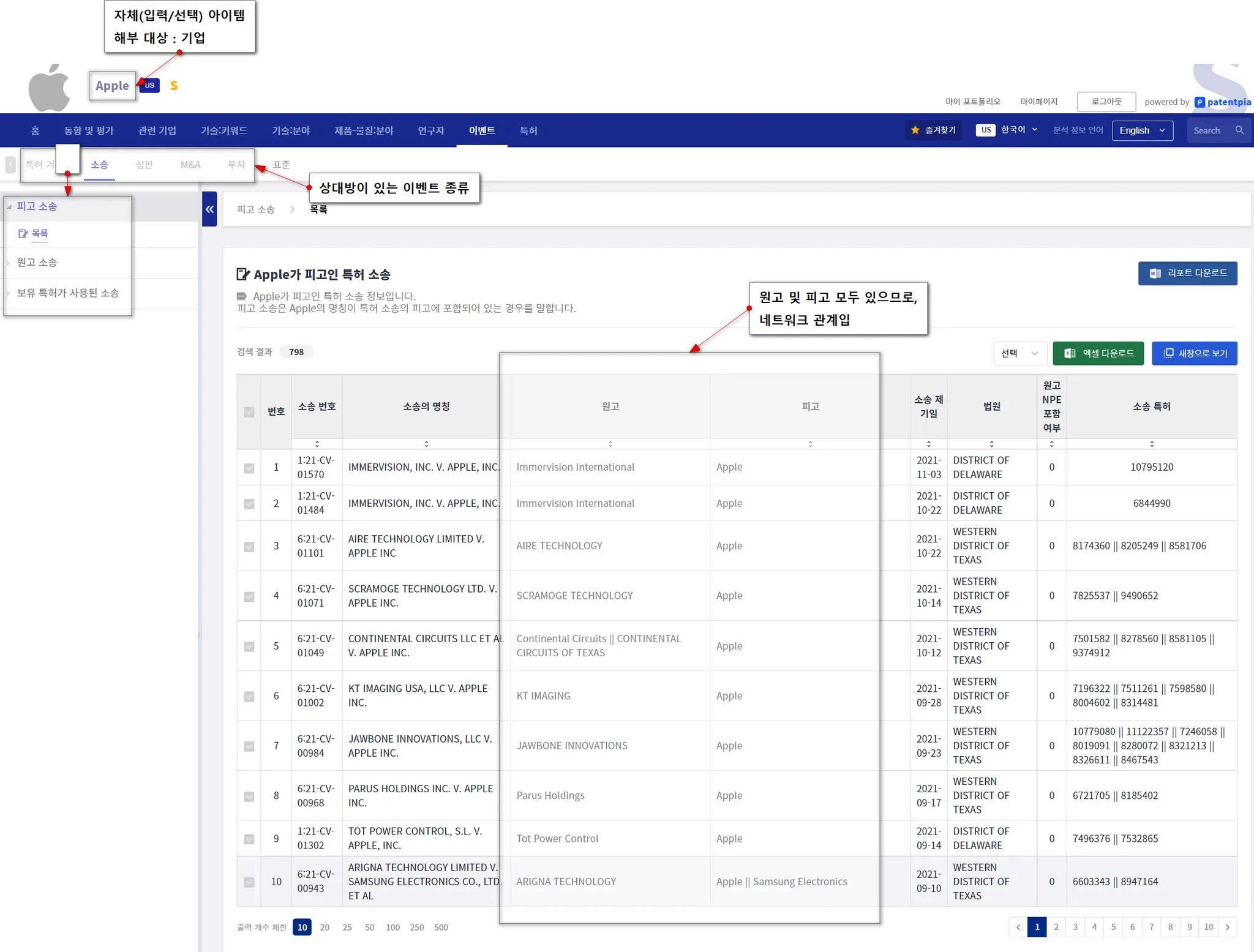
Task: Collapse sidebar with double-chevron icon
Action: (209, 209)
